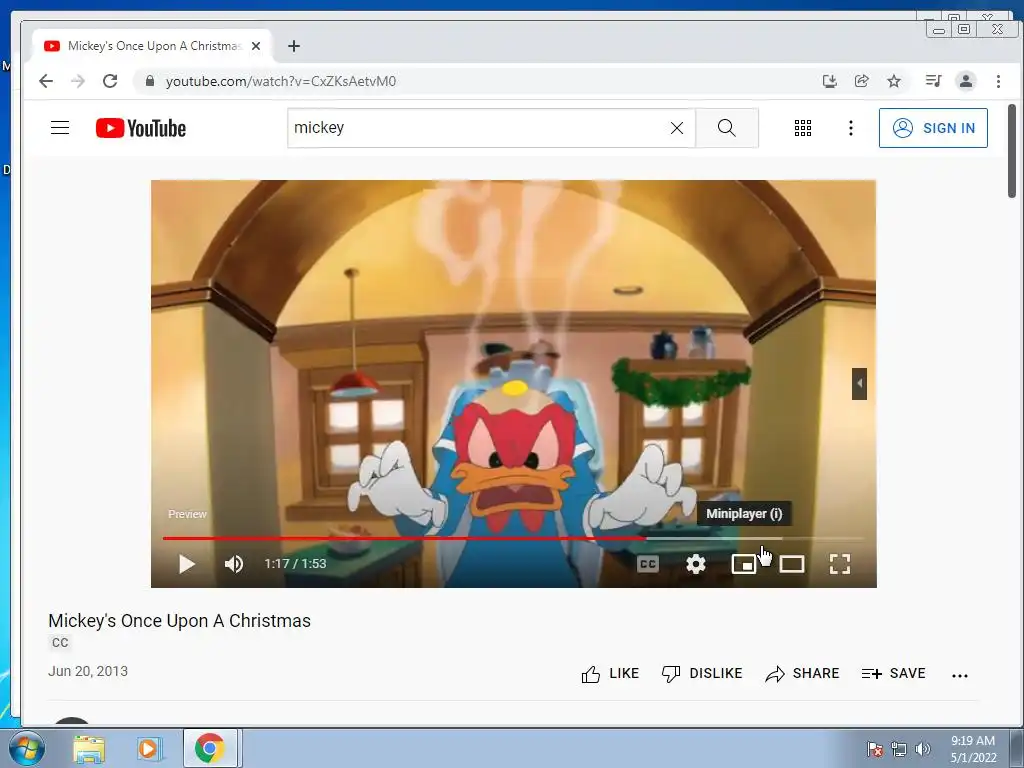The image size is (1024, 768).
Task: Open Windows Explorer from taskbar
Action: point(89,749)
